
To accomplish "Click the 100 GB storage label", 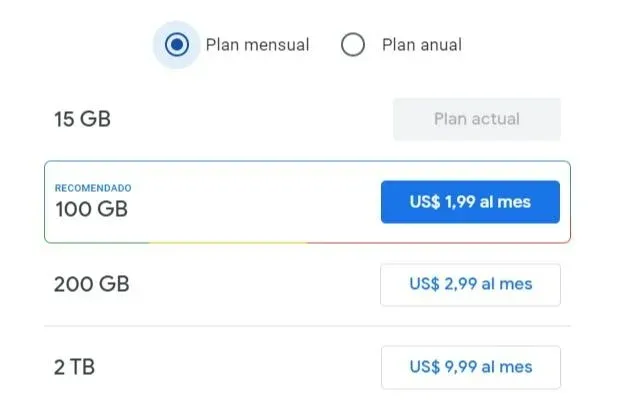I will coord(91,209).
